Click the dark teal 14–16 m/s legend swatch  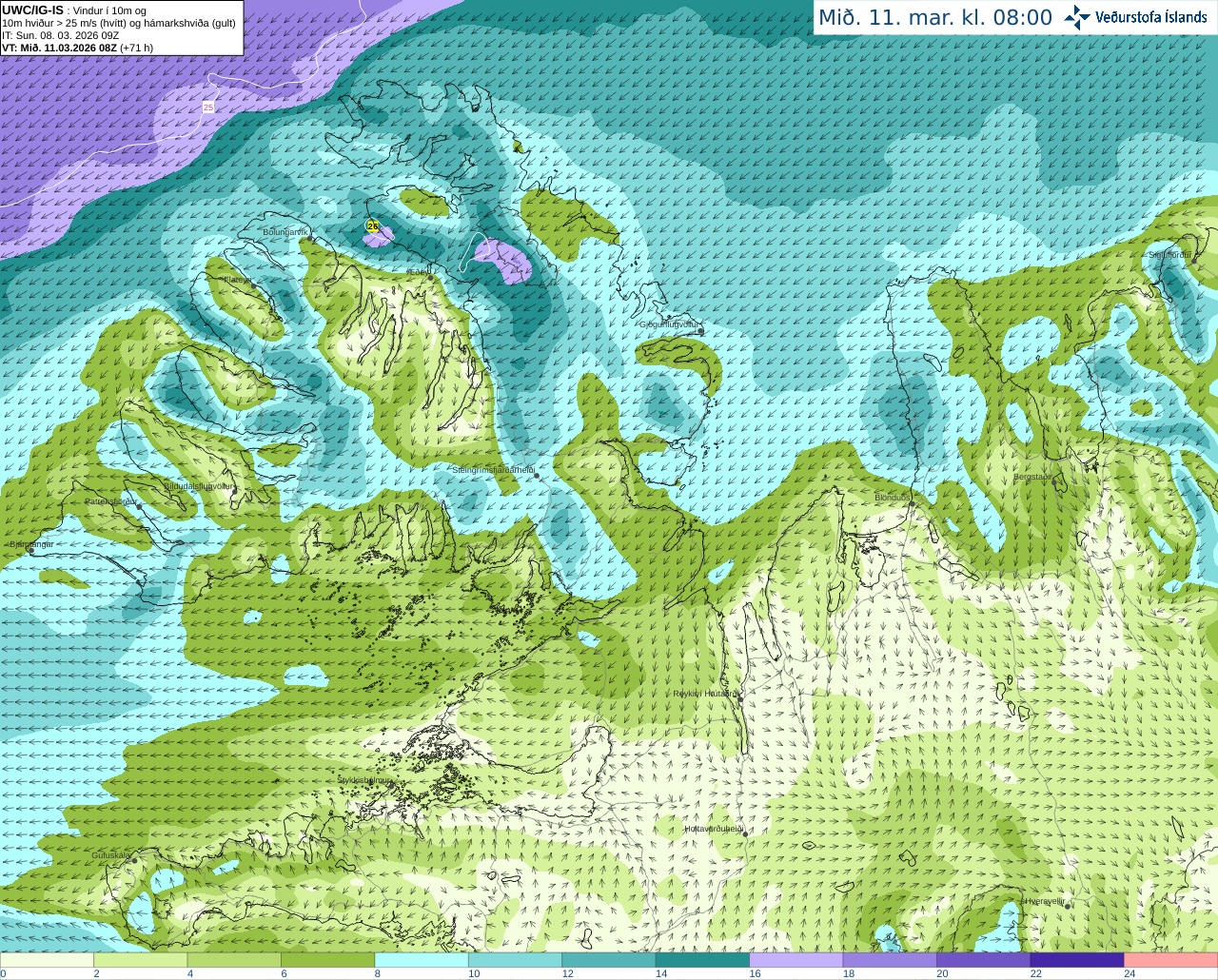coord(702,960)
